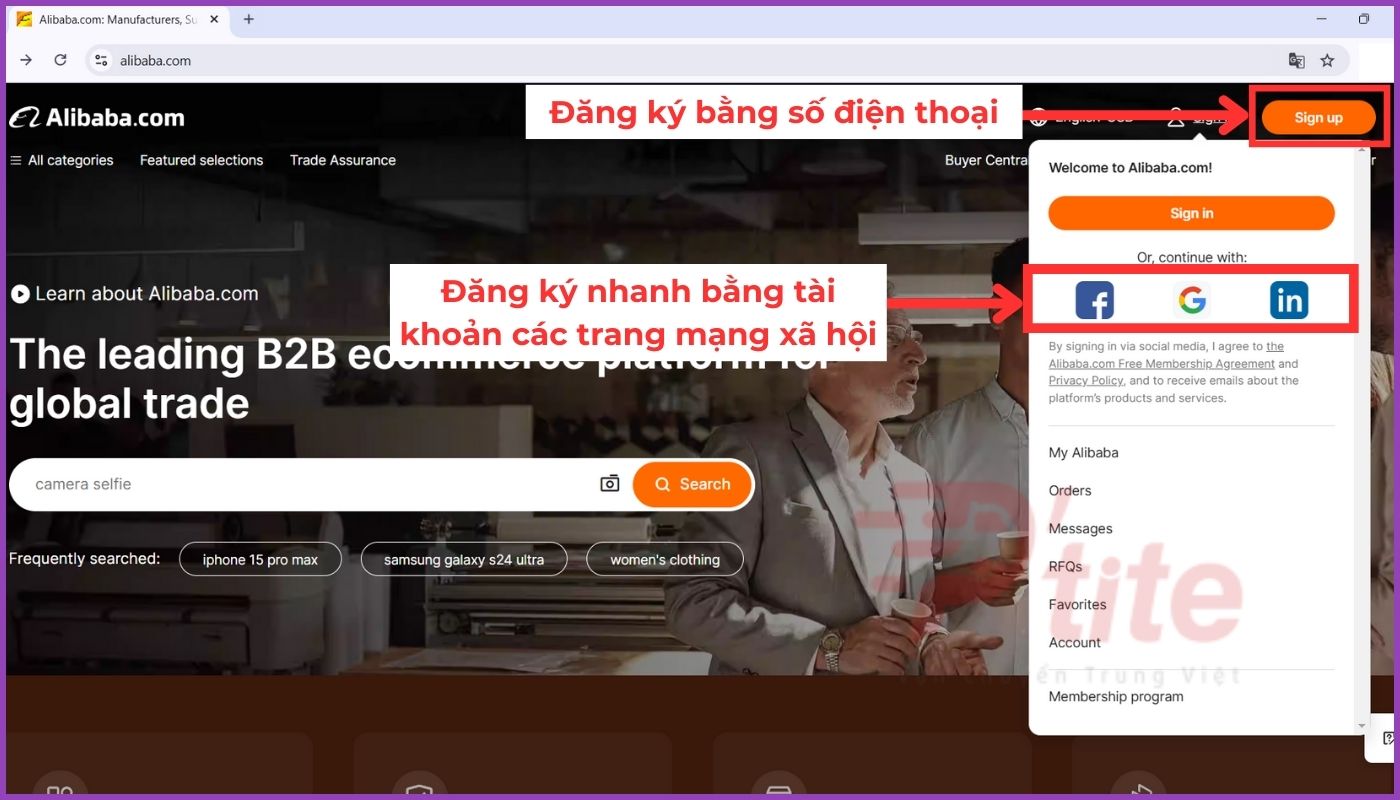
Task: Click the browser forward arrow
Action: tap(26, 60)
